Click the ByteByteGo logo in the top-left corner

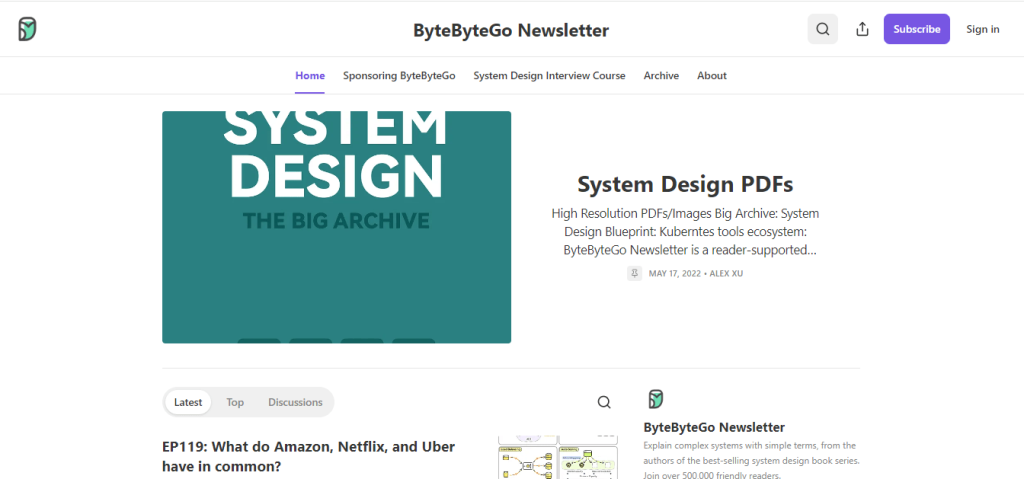28,29
